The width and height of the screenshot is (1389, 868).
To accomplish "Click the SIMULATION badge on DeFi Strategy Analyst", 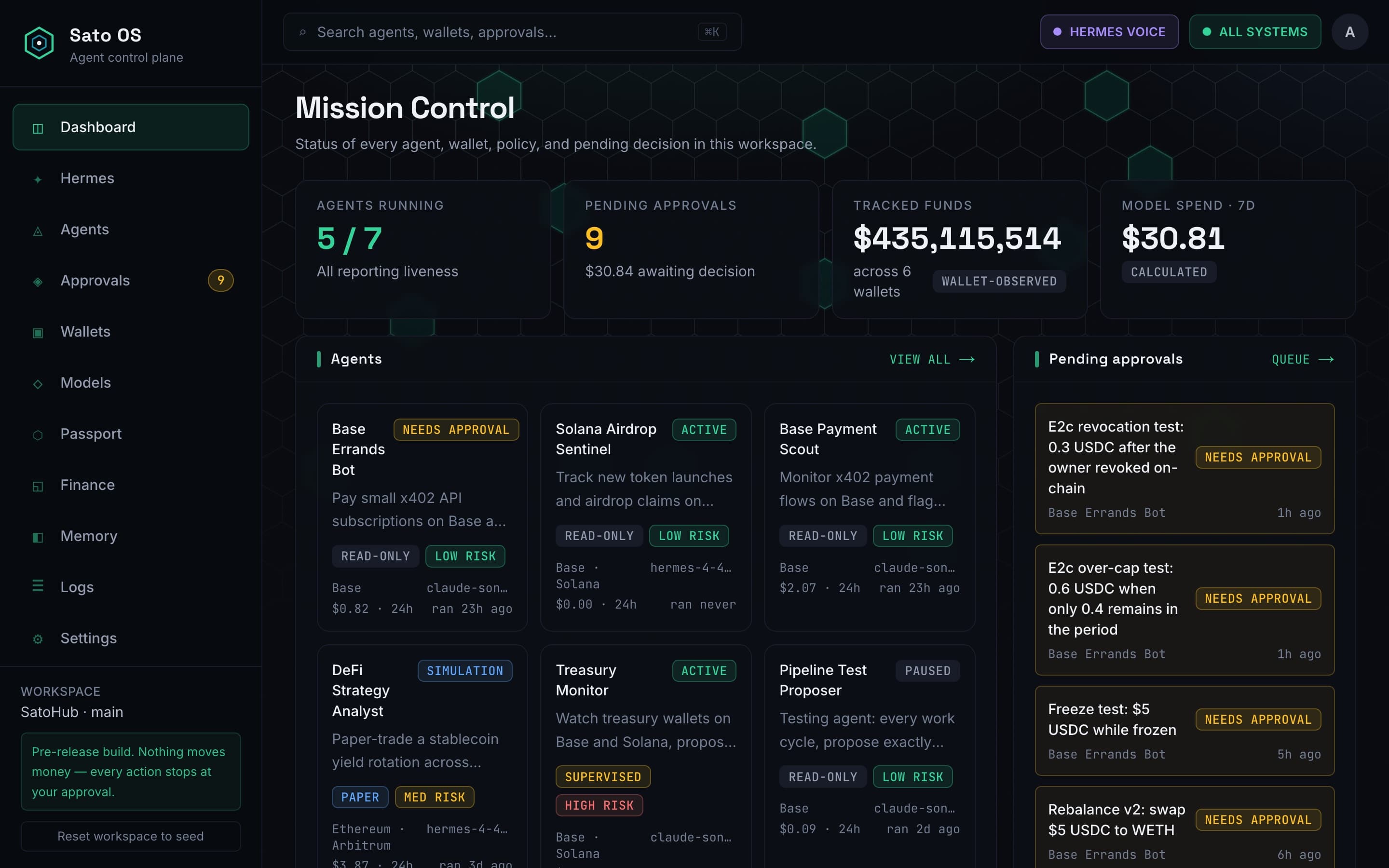I will 465,670.
